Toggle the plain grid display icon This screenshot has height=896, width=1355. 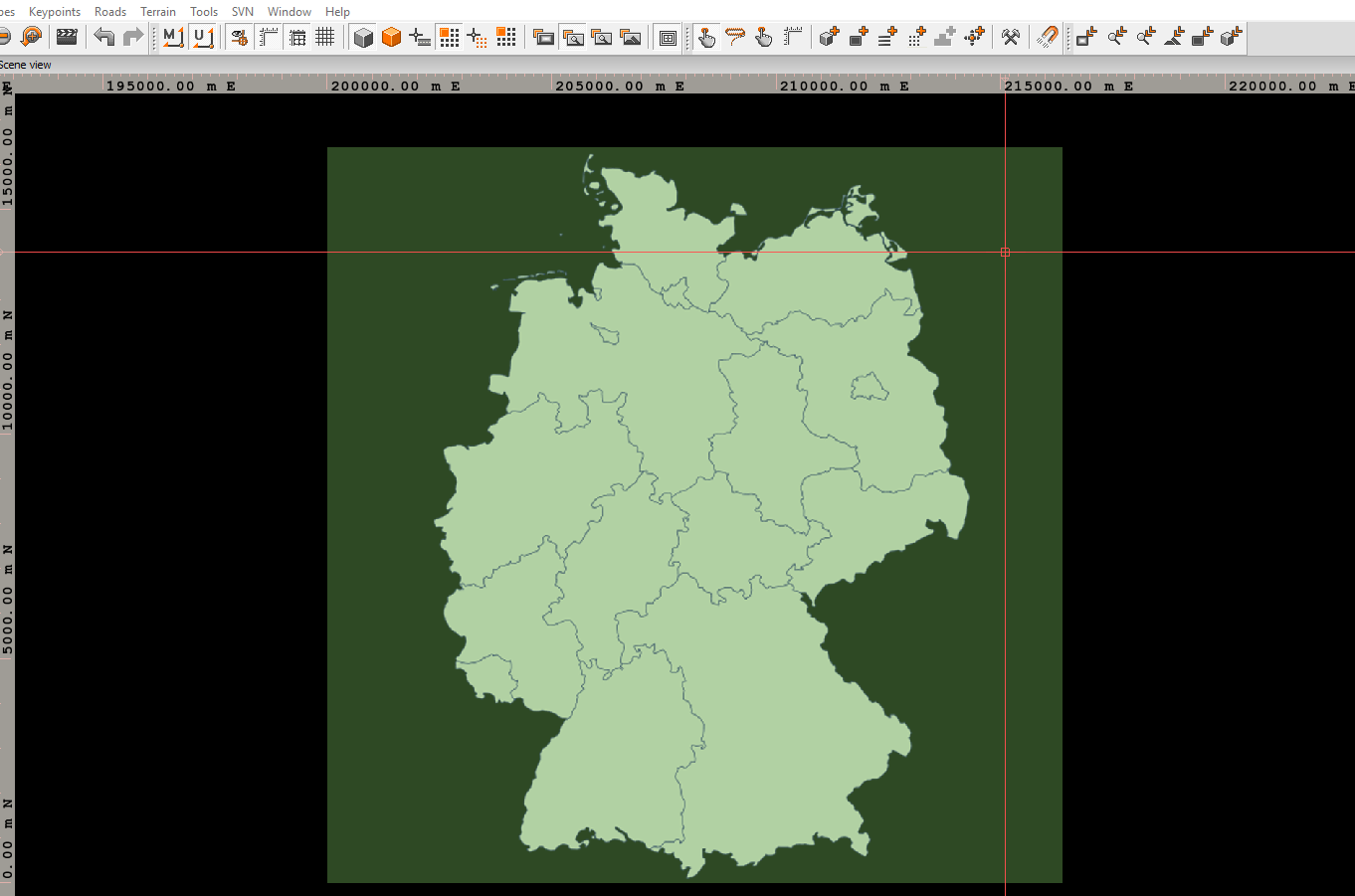coord(325,37)
